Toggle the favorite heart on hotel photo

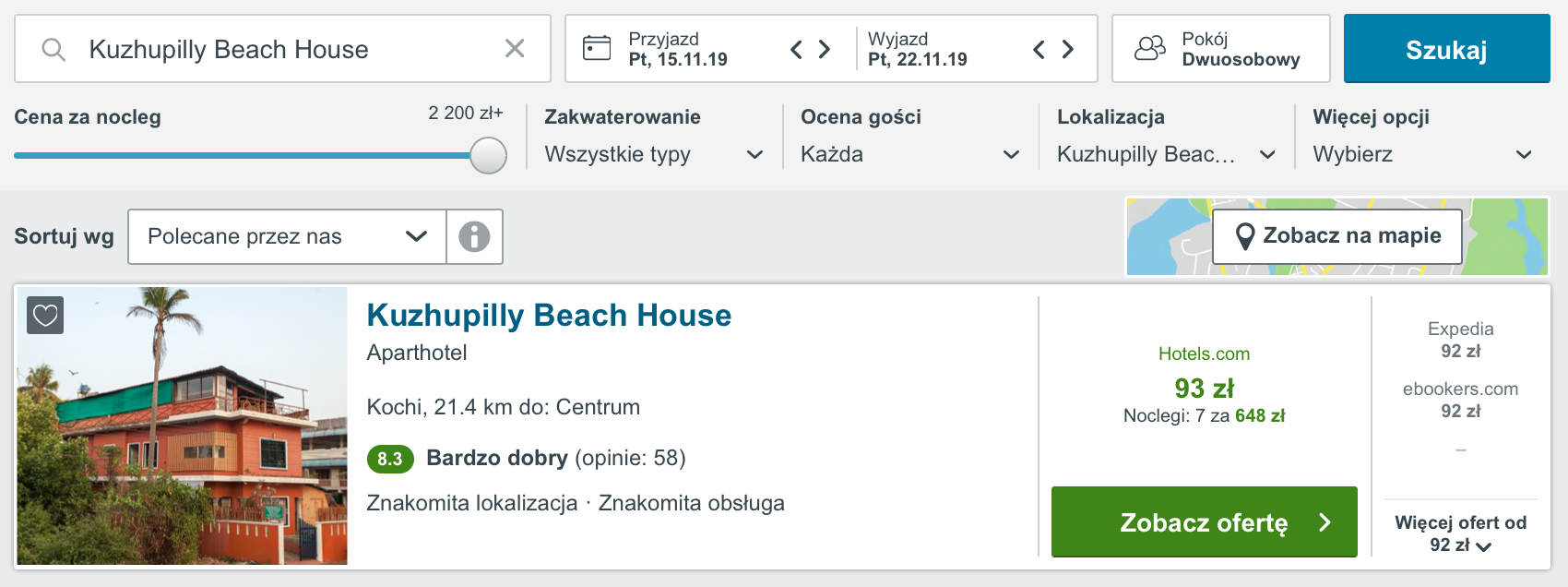coord(45,316)
